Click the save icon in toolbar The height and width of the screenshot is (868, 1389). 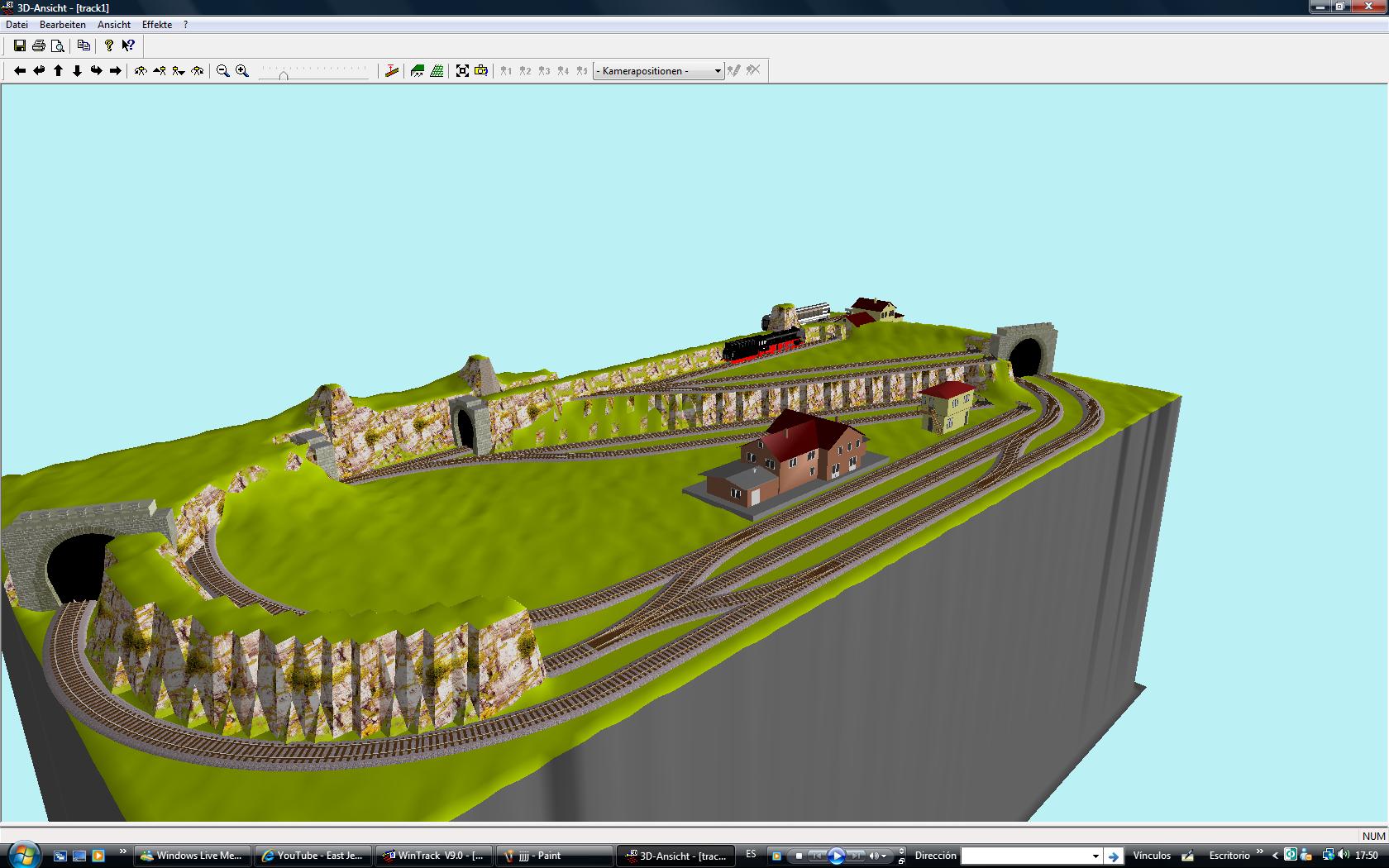pyautogui.click(x=20, y=45)
